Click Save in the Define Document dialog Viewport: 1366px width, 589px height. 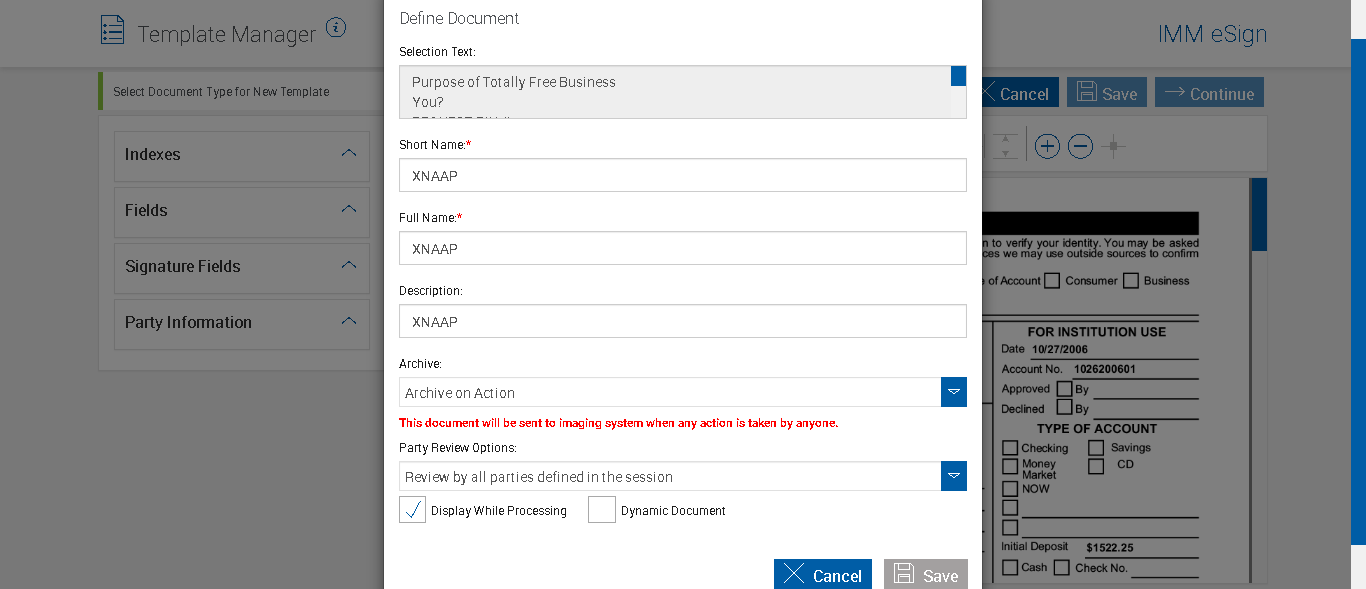click(925, 574)
